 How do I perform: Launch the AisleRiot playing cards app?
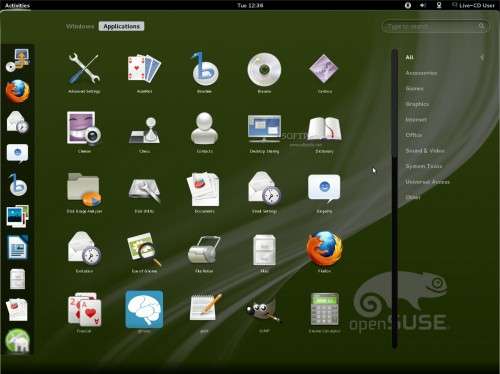point(144,69)
